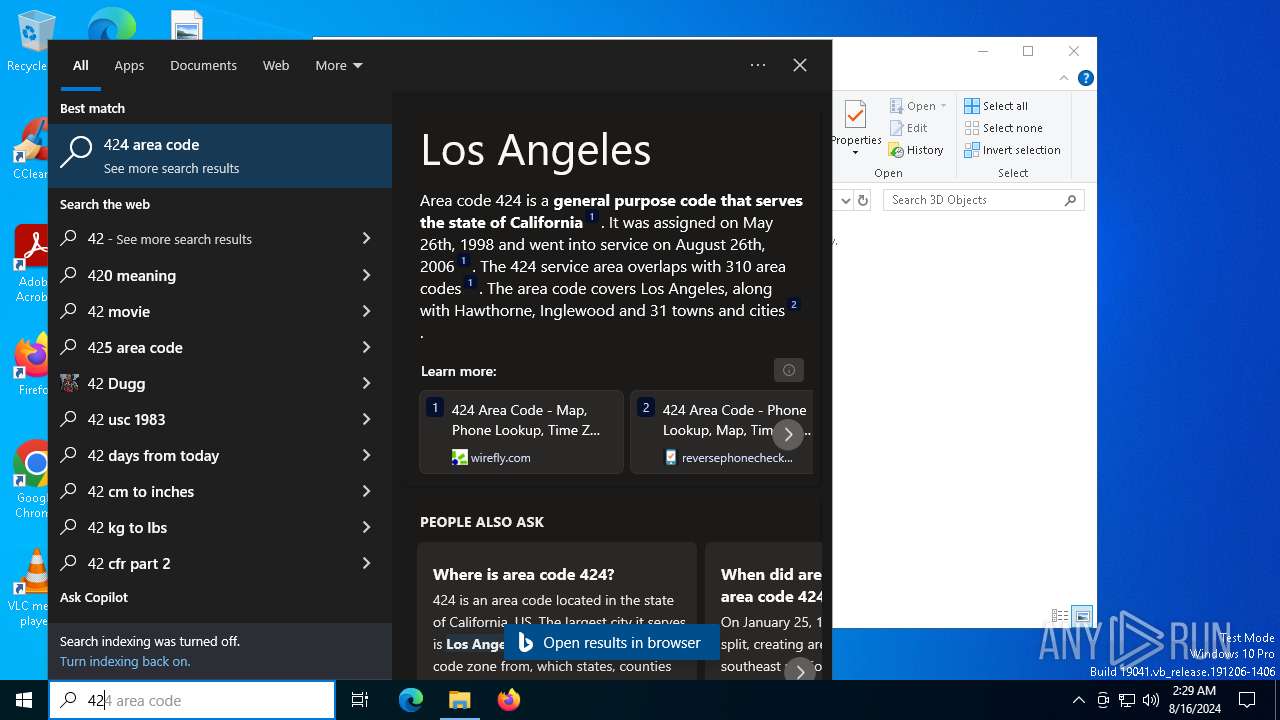The width and height of the screenshot is (1280, 720).
Task: Click 'Turn indexing back on' link
Action: point(125,661)
